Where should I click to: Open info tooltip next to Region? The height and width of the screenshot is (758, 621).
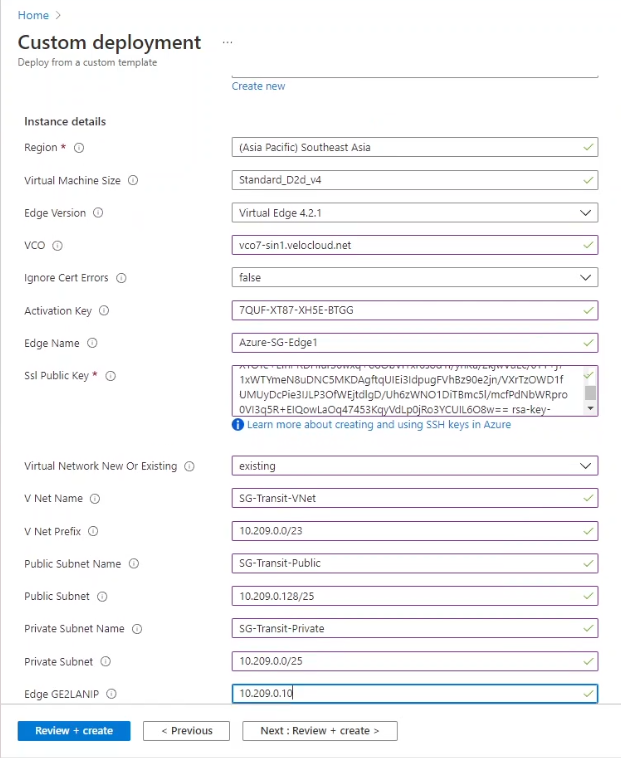79,148
